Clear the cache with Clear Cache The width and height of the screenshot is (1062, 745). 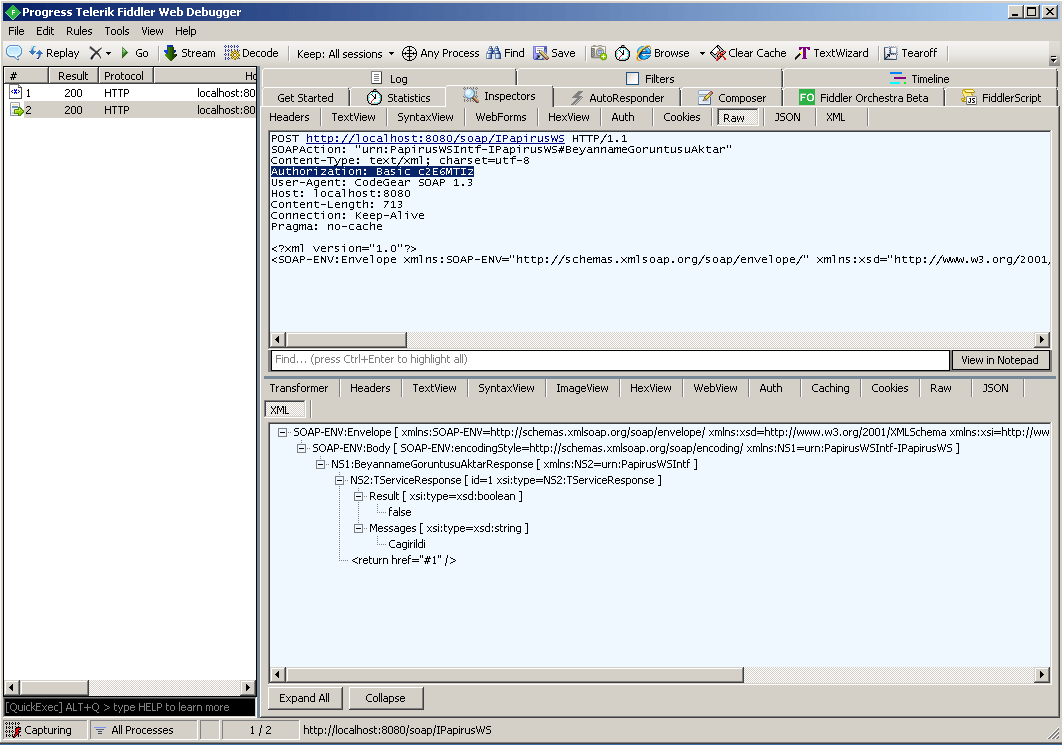(748, 53)
